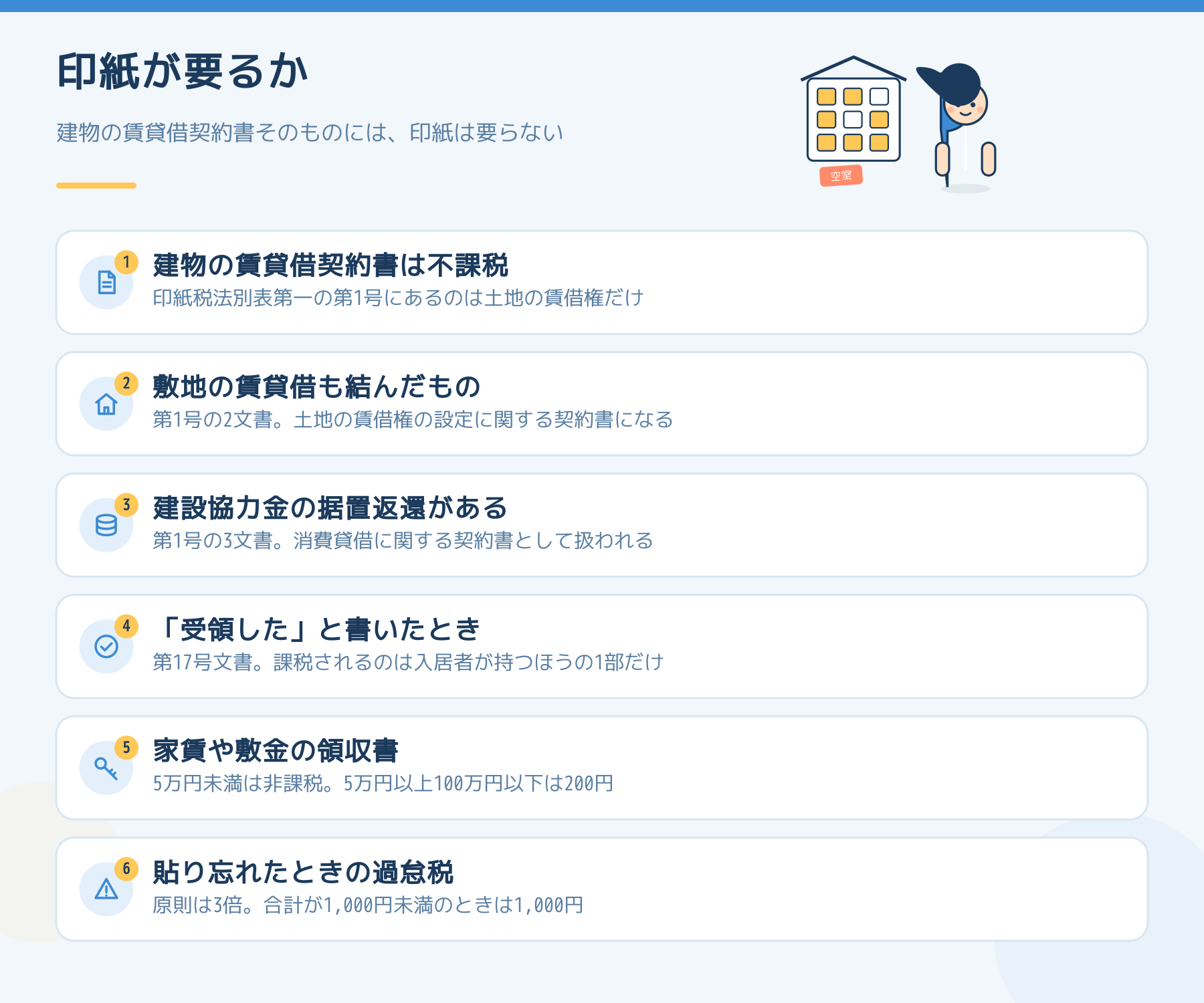Click number badge 5
The width and height of the screenshot is (1204, 1003).
point(126,748)
